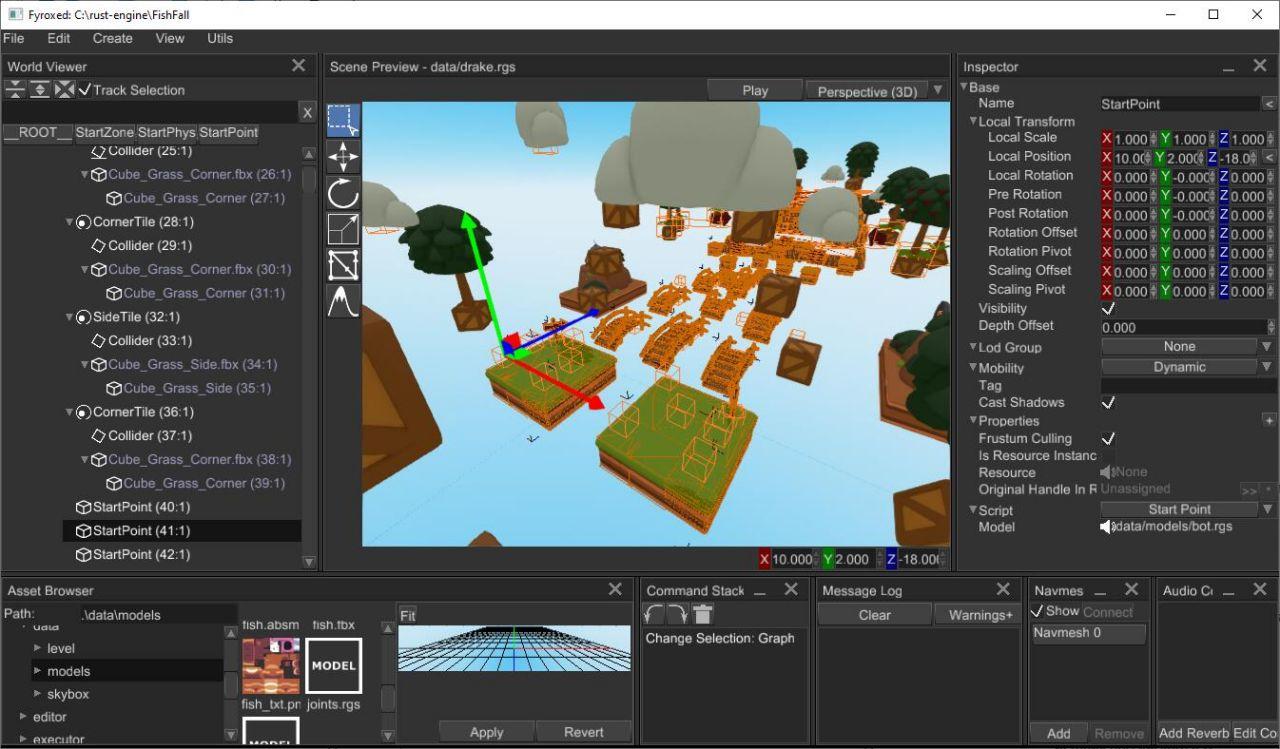Collapse the CornerTile (28:1) tree node
This screenshot has height=749, width=1280.
[69, 222]
